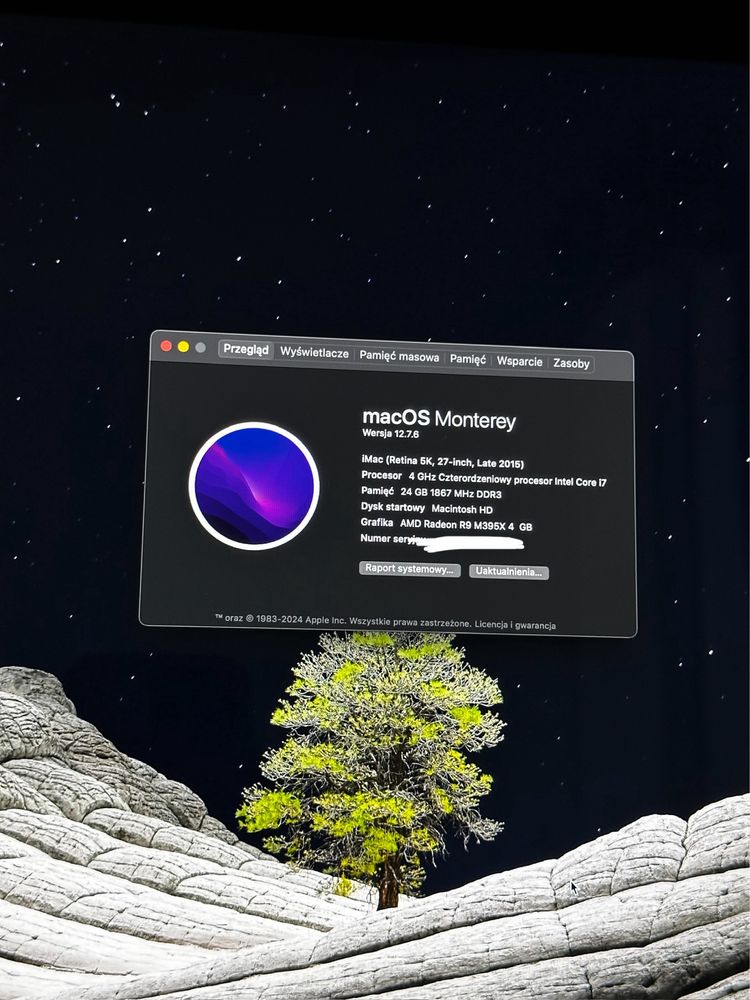
Task: Click the Macintosh HD startup disk value
Action: (x=462, y=509)
